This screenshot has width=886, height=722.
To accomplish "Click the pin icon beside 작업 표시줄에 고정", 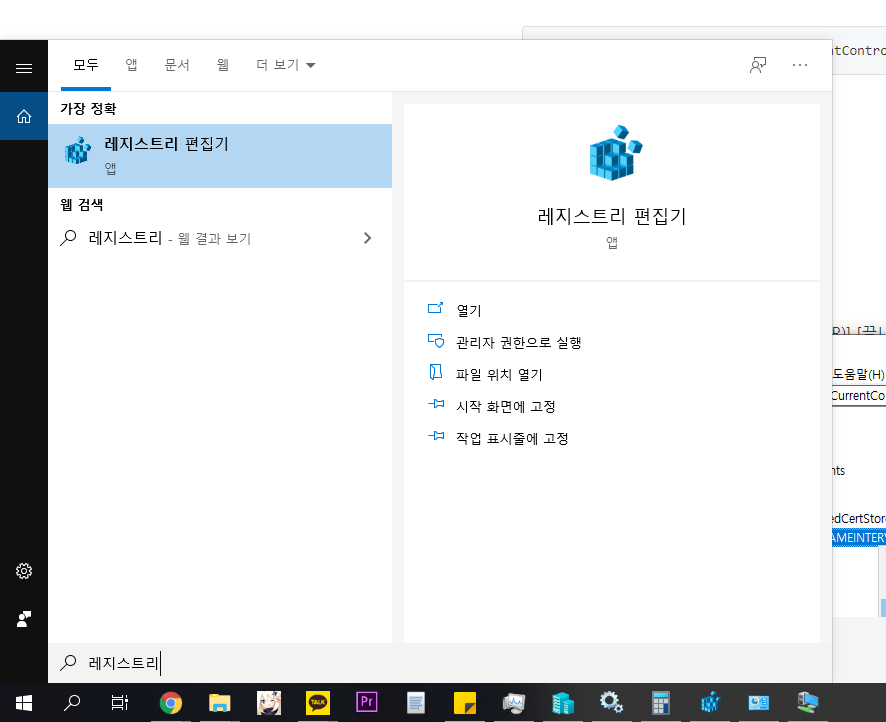I will click(436, 436).
